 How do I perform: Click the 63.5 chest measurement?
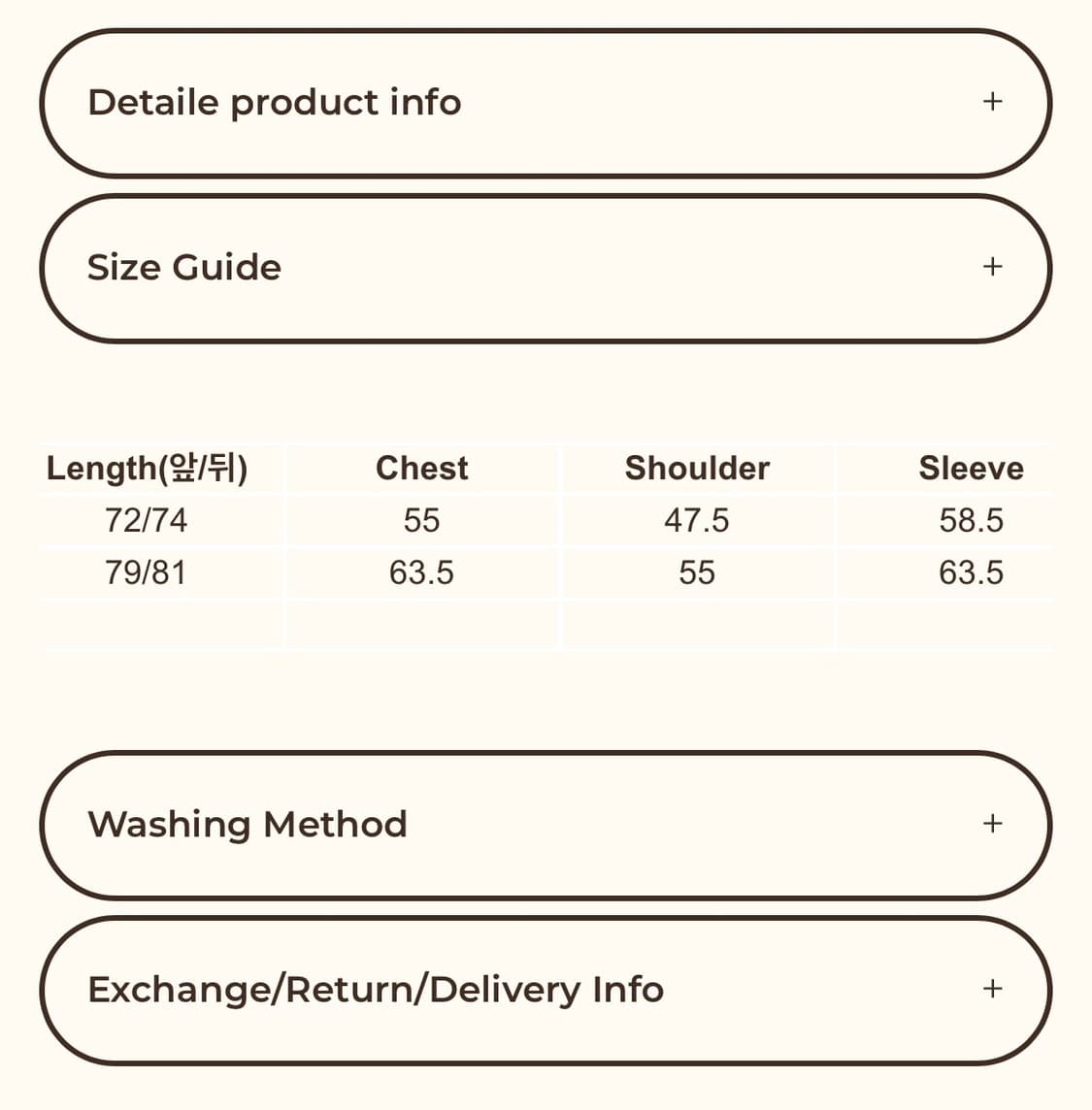421,573
